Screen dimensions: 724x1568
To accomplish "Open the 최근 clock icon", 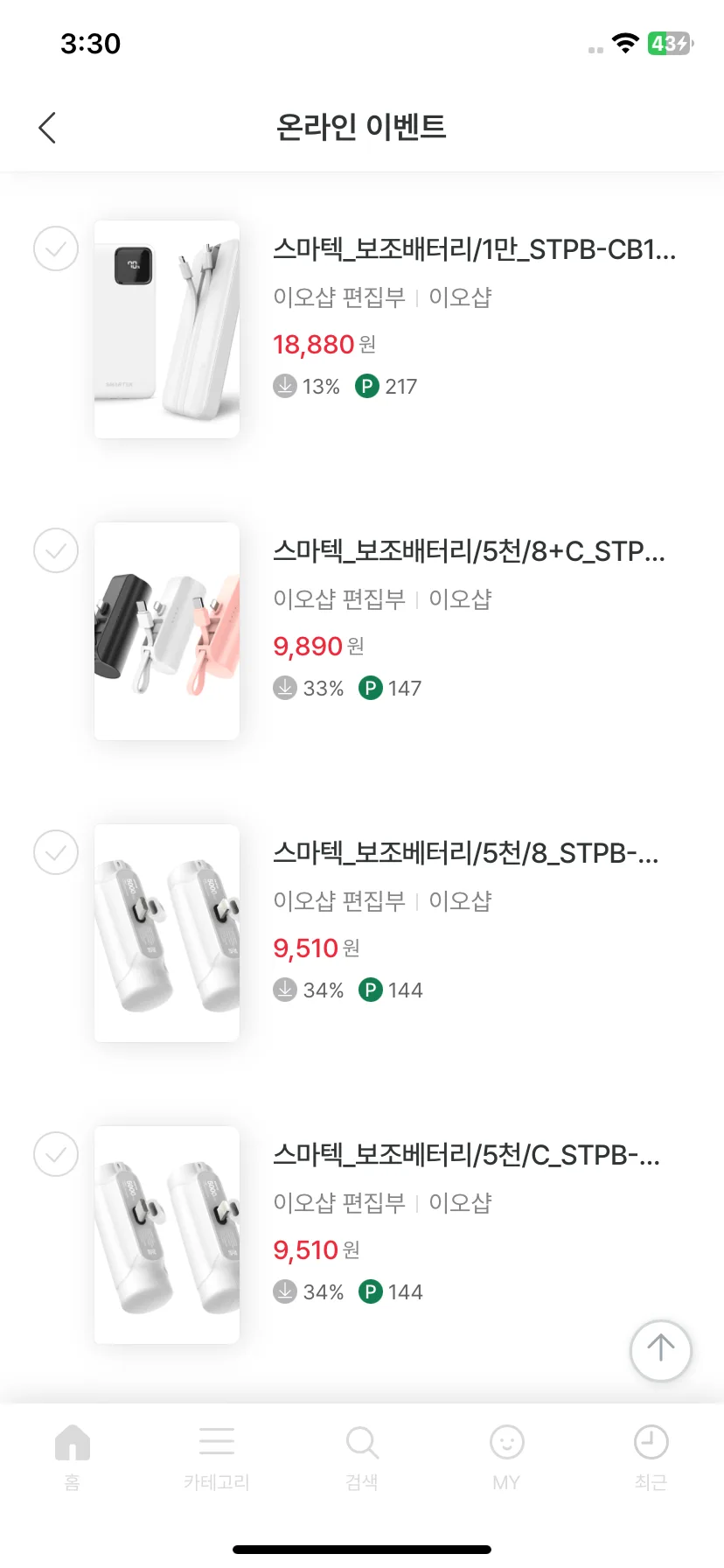I will pyautogui.click(x=651, y=1442).
